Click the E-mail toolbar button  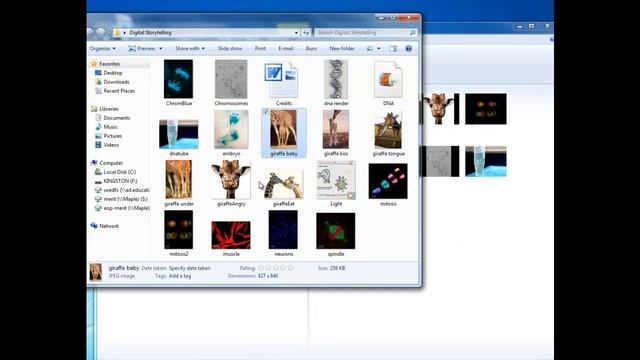pyautogui.click(x=286, y=49)
